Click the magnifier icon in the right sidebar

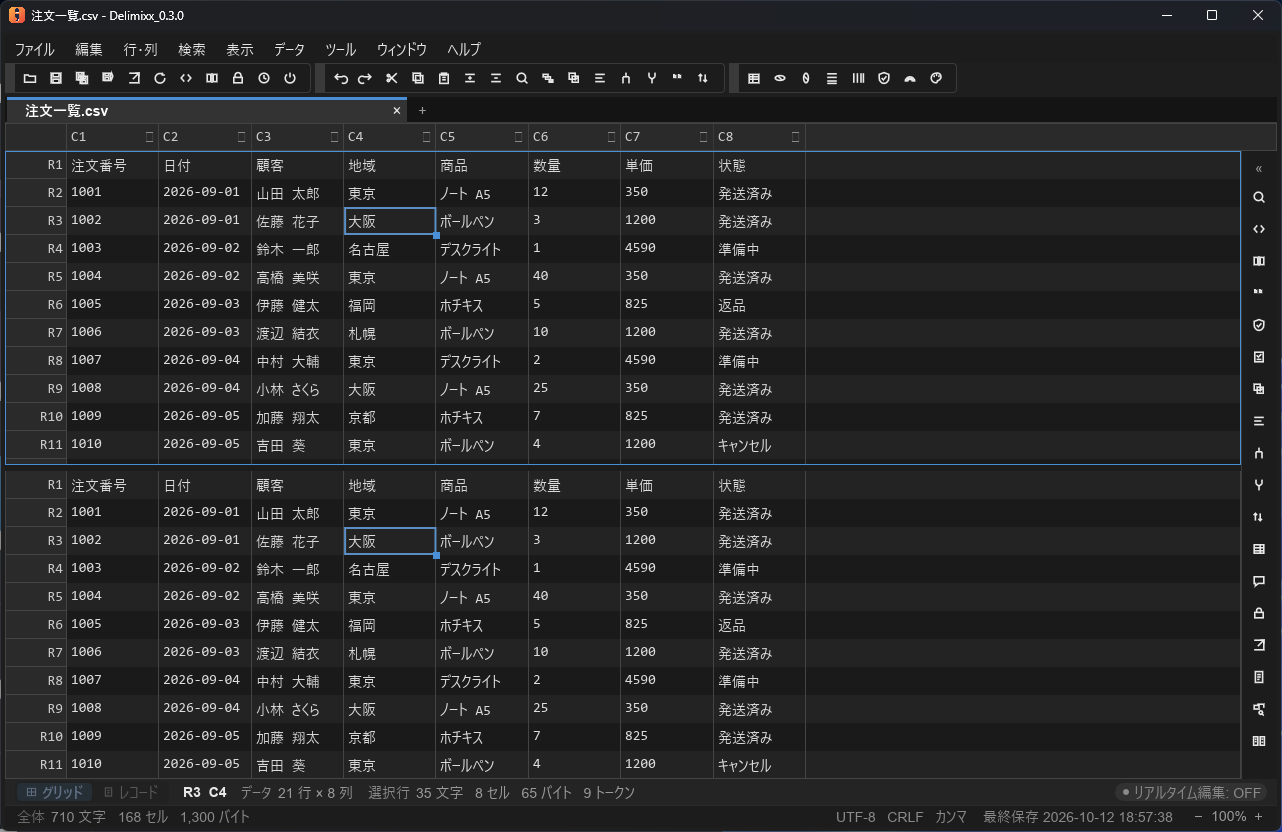(x=1259, y=198)
